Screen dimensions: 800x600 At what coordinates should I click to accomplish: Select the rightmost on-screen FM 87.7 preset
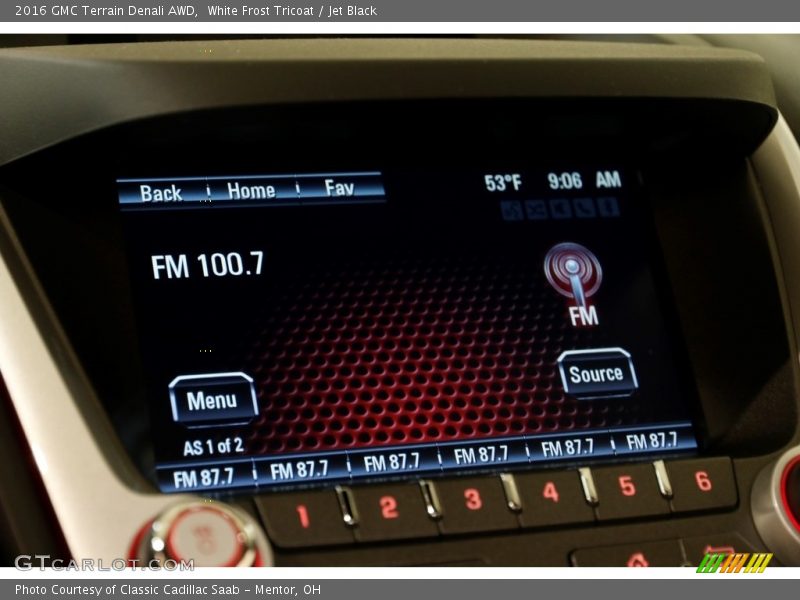[652, 441]
